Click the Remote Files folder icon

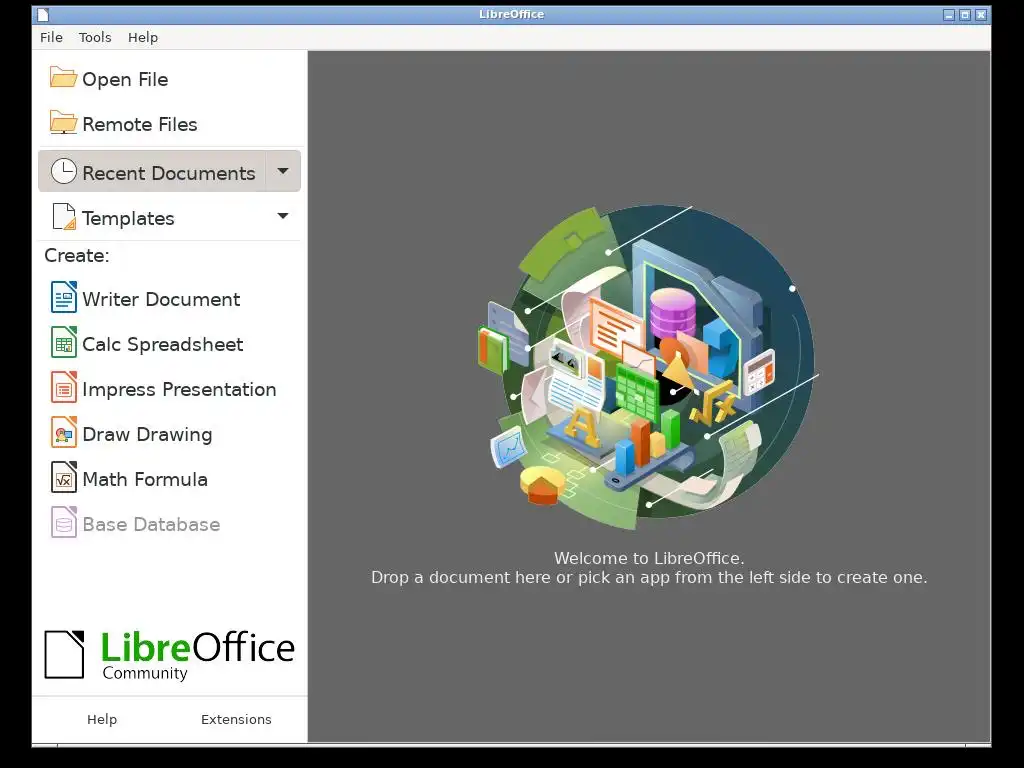point(63,123)
